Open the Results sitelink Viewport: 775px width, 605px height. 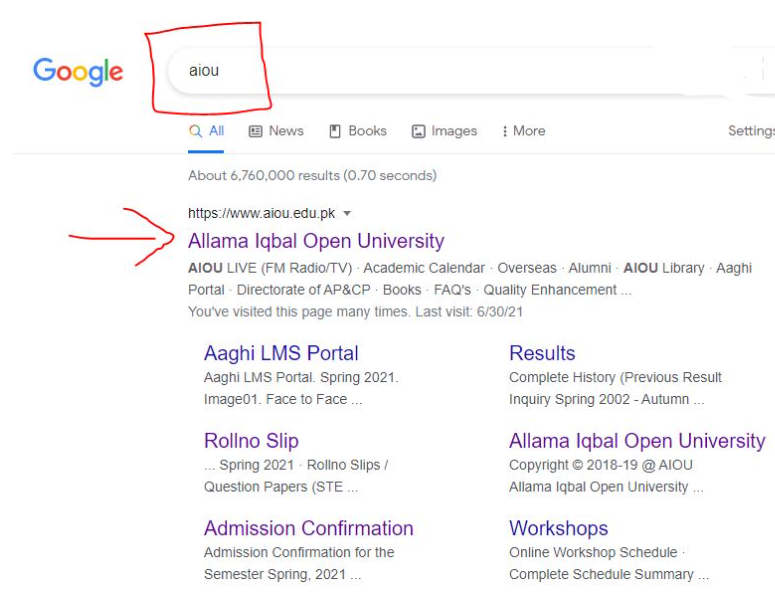pos(542,353)
